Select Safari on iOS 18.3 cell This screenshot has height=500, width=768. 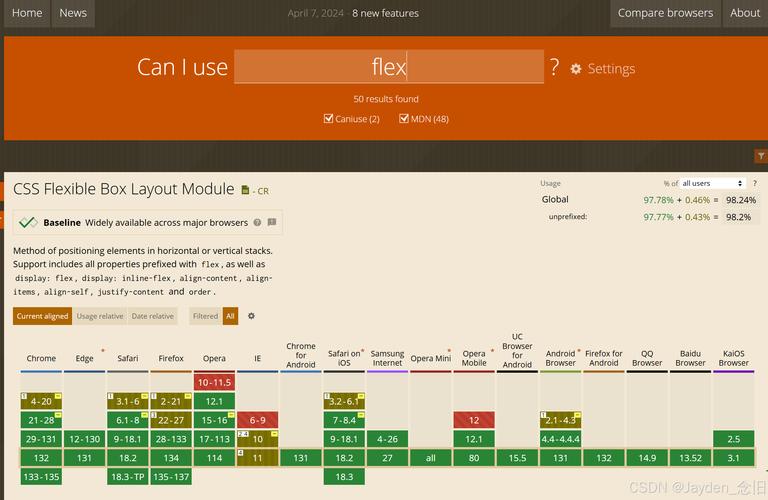344,476
